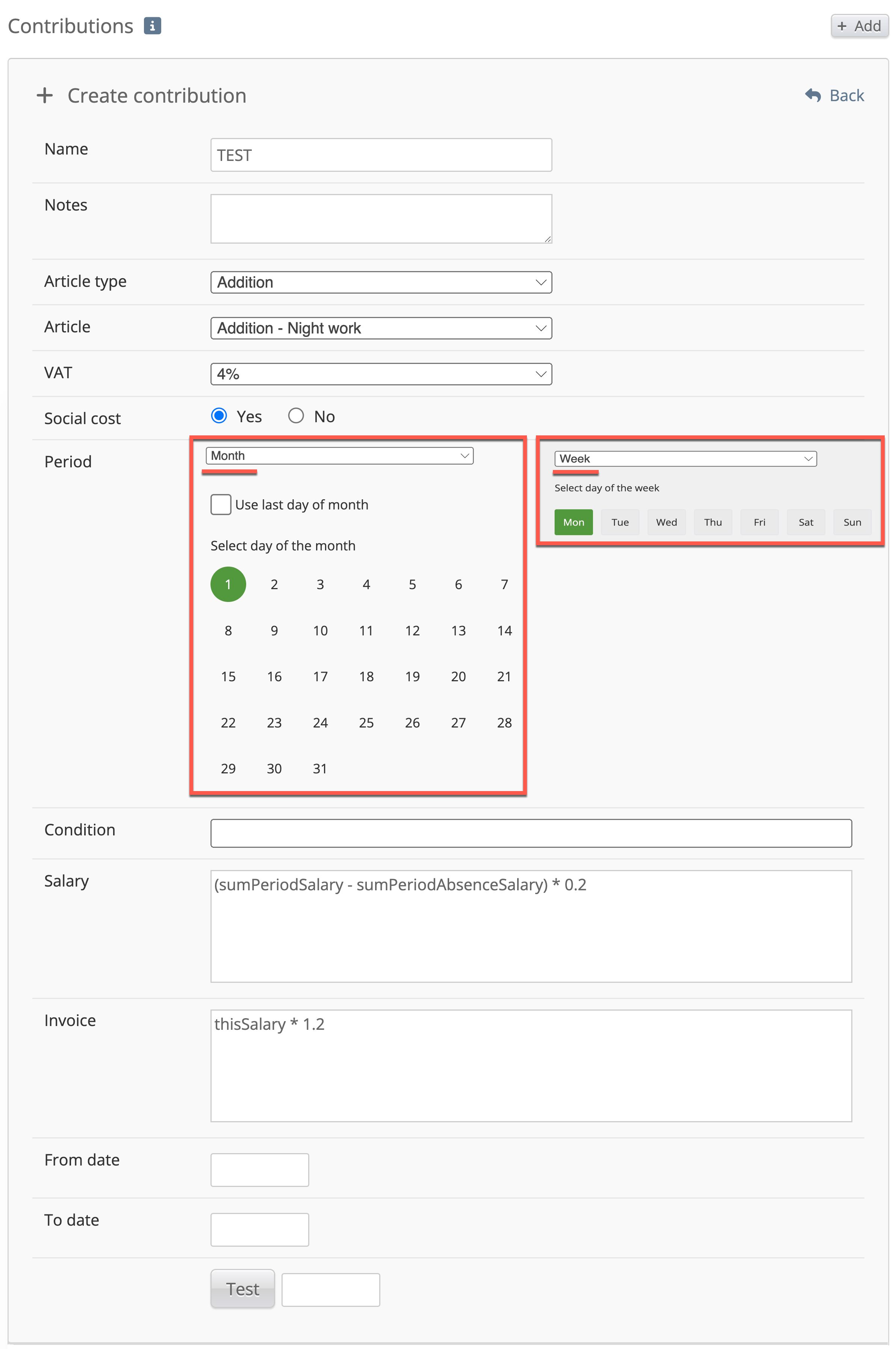Click the From date field
Image resolution: width=896 pixels, height=1349 pixels.
pyautogui.click(x=259, y=1170)
